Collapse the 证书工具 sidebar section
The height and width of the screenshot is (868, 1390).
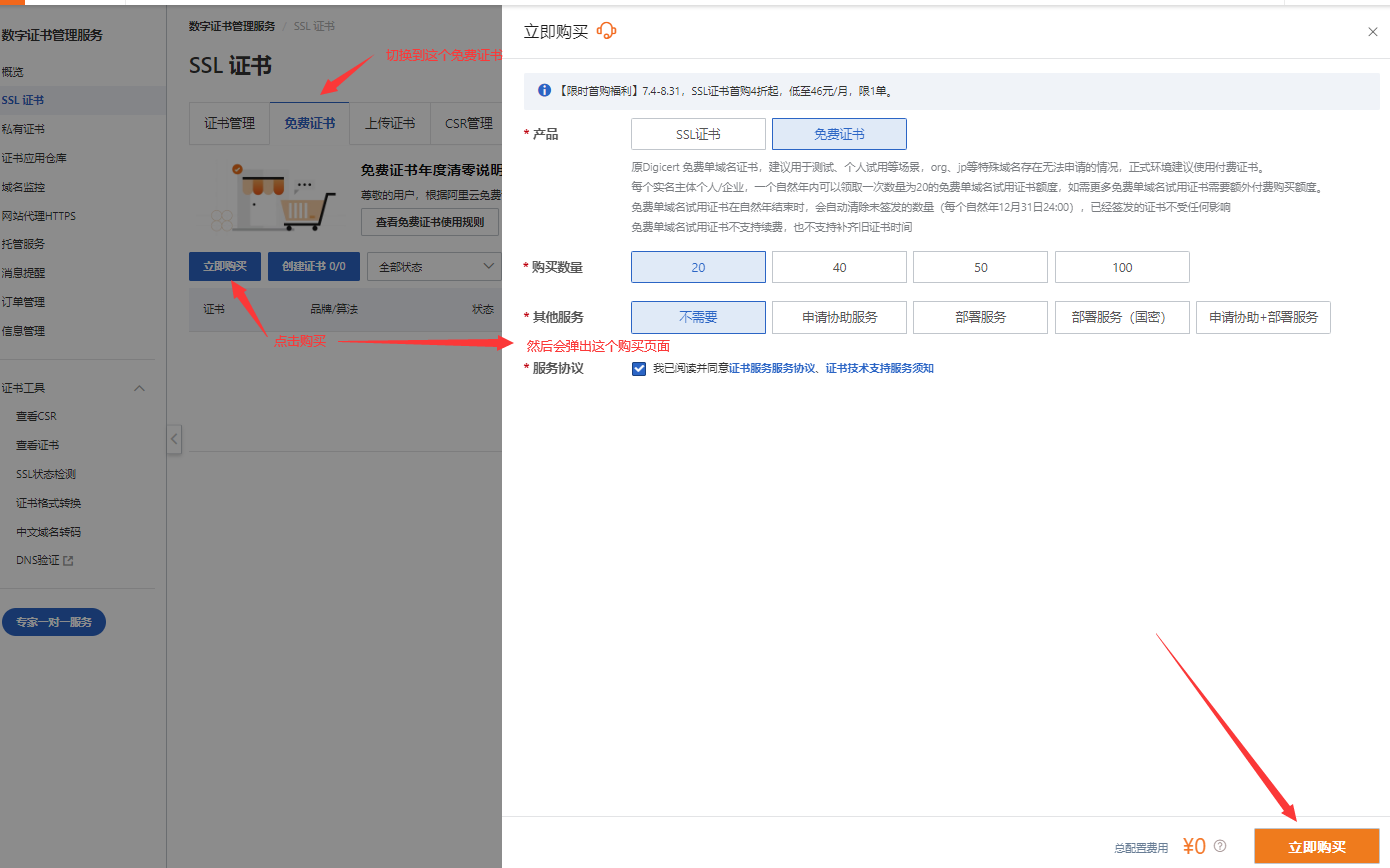[139, 388]
